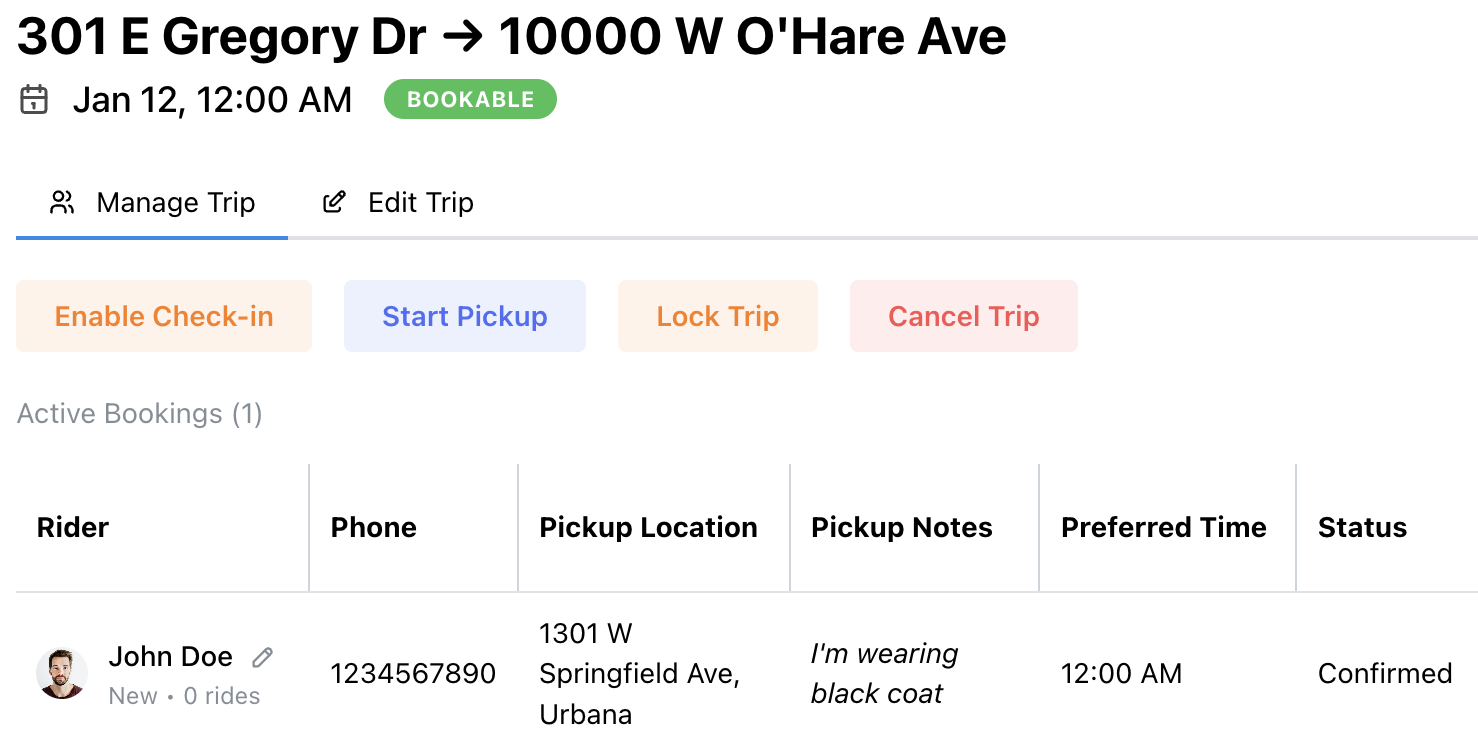
Task: Click the calendar icon beside the trip date
Action: pos(33,99)
